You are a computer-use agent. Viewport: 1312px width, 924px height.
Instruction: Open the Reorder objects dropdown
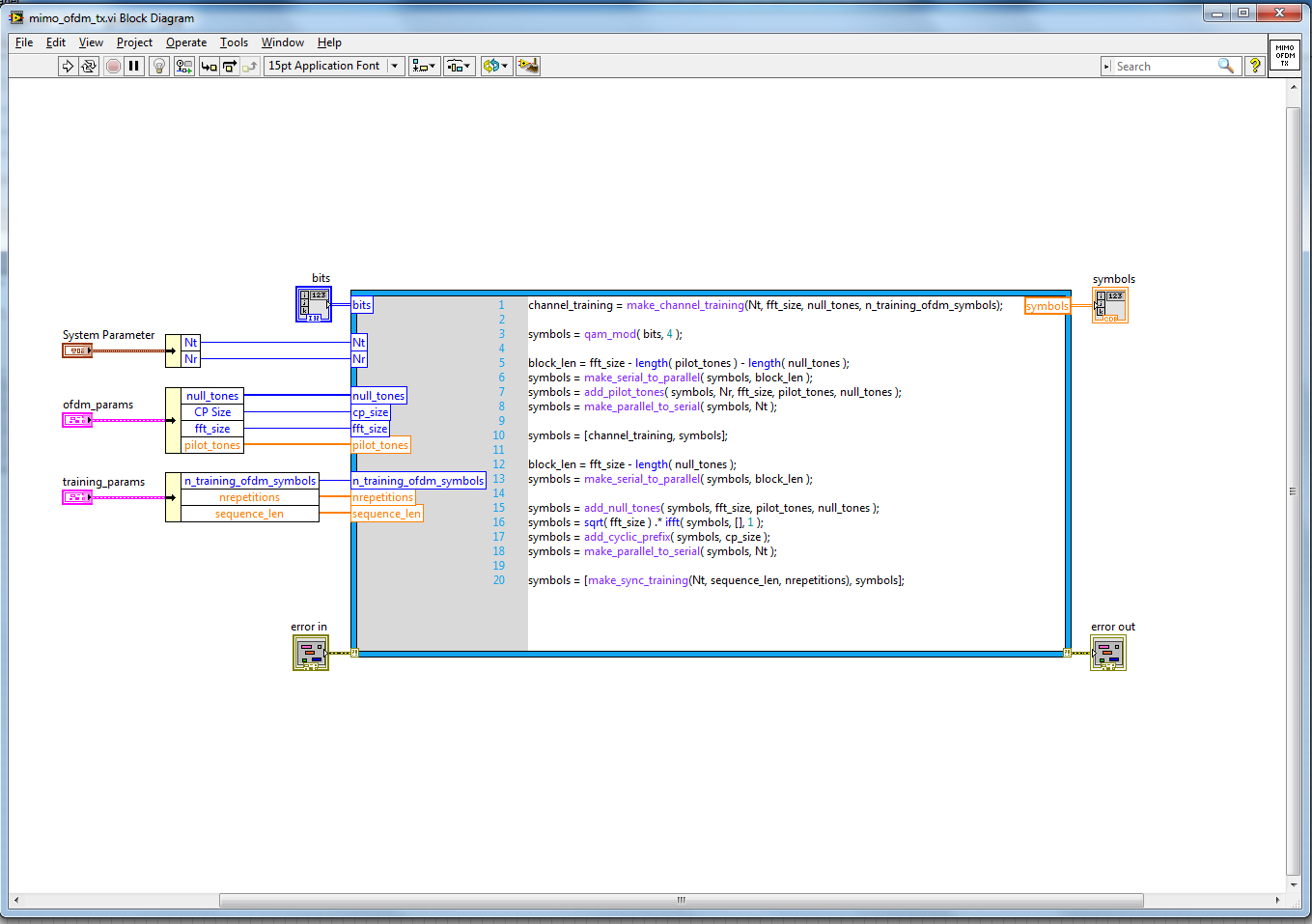tap(496, 66)
